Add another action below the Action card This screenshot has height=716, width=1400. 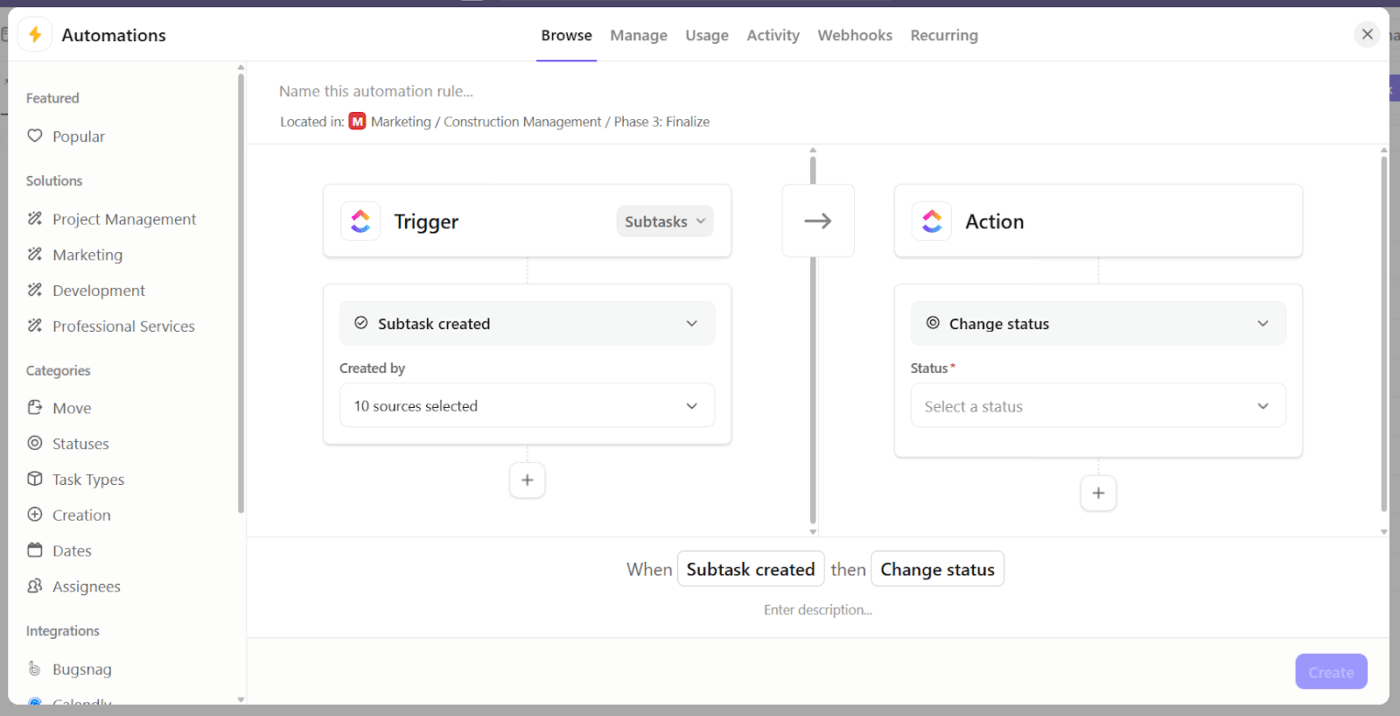pyautogui.click(x=1098, y=493)
